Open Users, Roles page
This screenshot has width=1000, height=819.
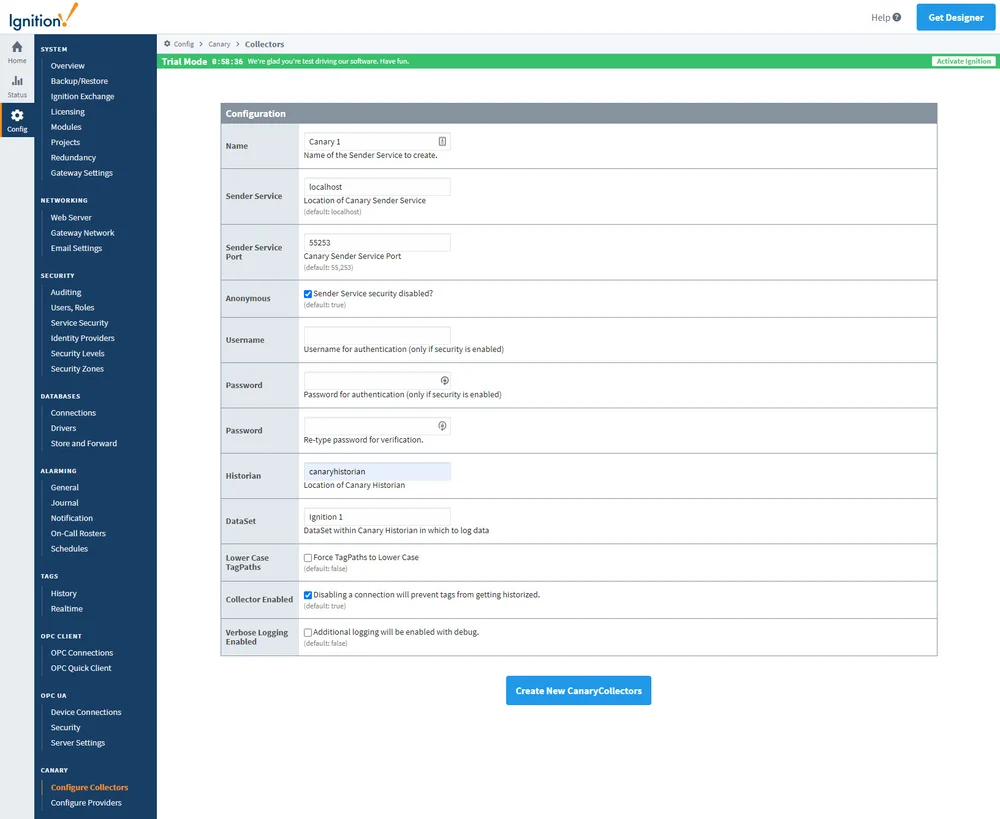(72, 307)
